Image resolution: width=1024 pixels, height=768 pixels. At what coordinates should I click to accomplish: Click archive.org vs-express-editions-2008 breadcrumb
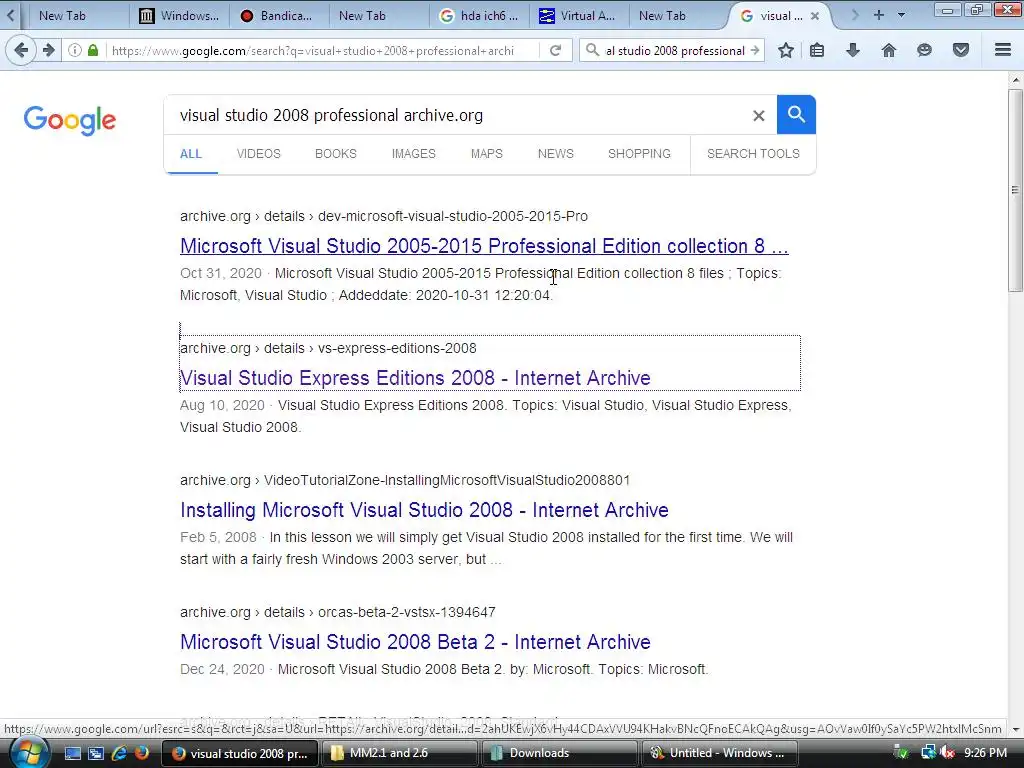click(x=328, y=348)
